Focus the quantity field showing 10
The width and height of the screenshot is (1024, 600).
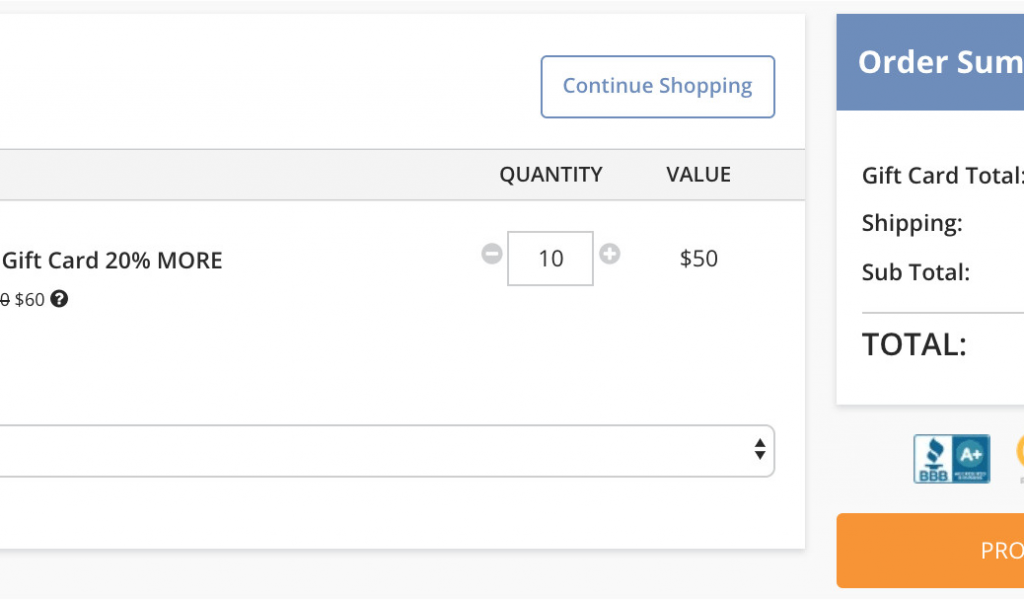tap(551, 259)
